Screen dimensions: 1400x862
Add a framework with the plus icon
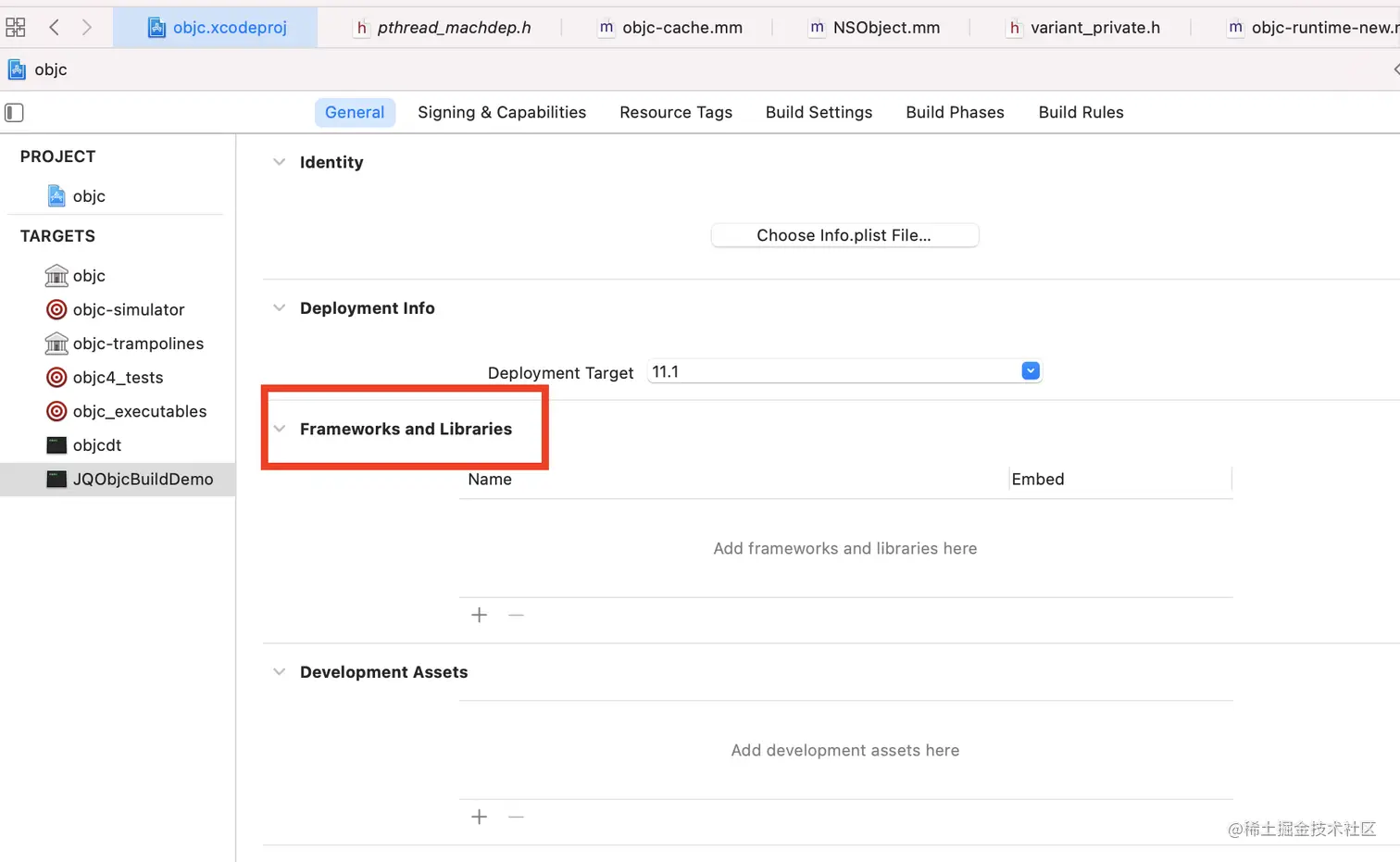[480, 615]
